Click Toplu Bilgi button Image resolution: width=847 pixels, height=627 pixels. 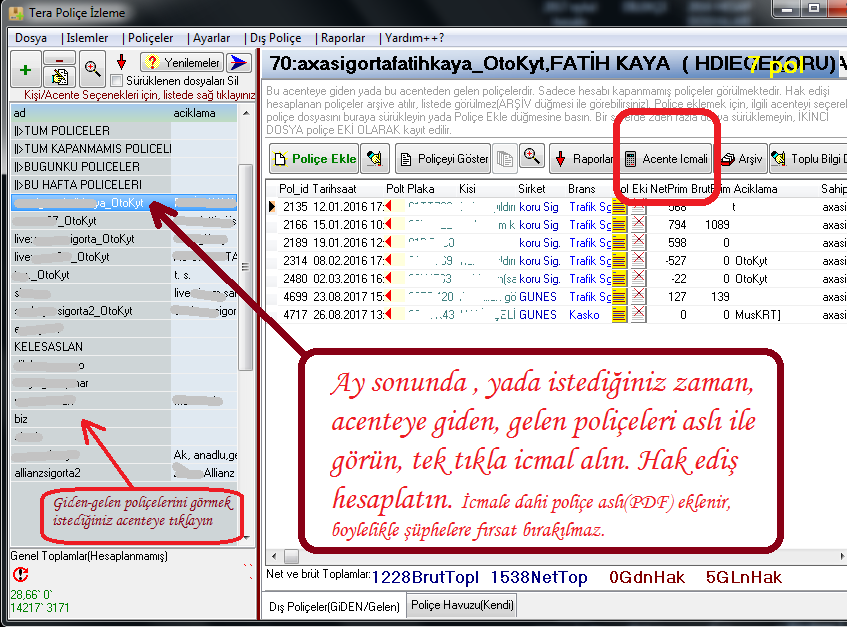[808, 159]
